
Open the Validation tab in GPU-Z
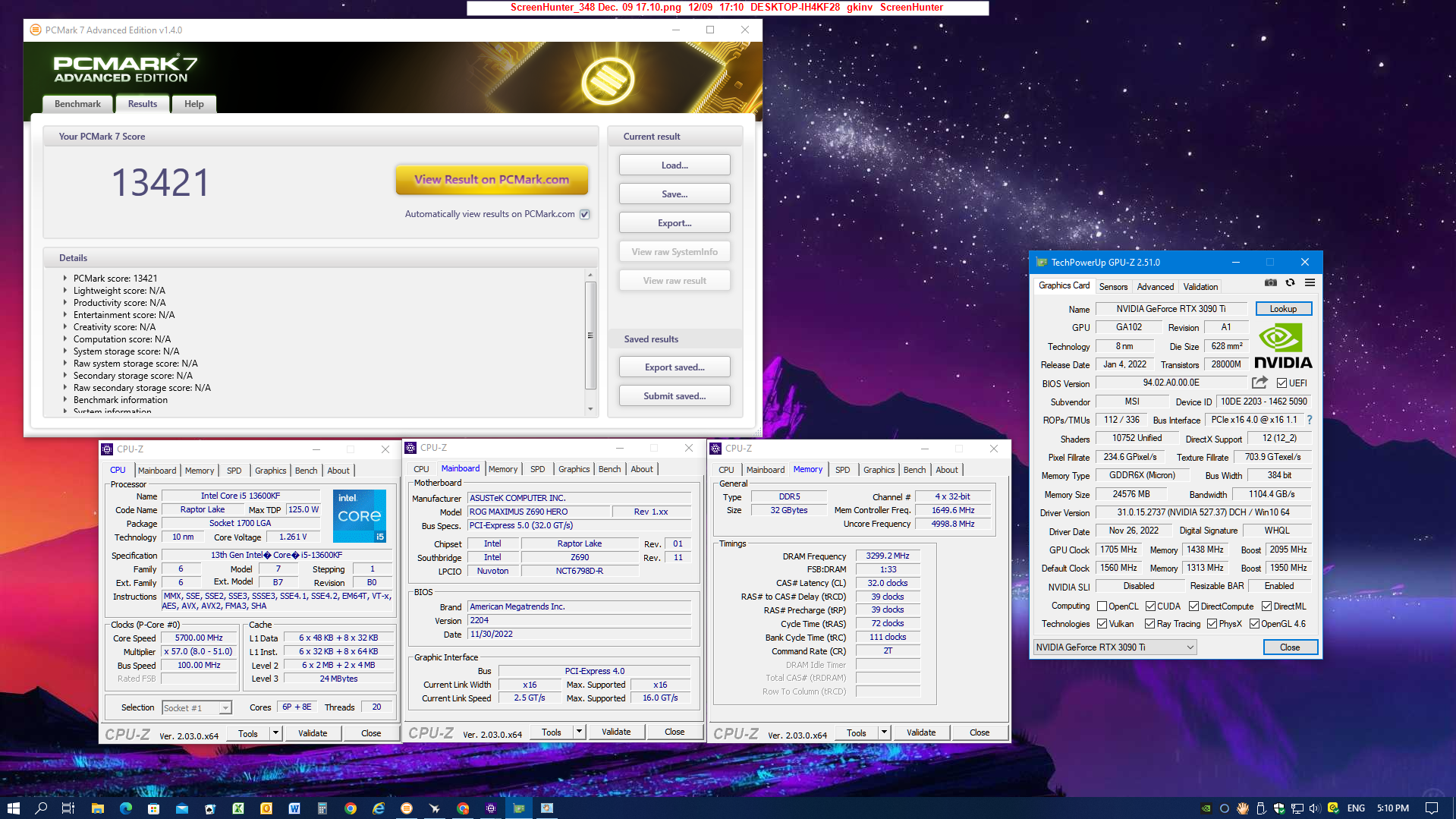[1200, 287]
